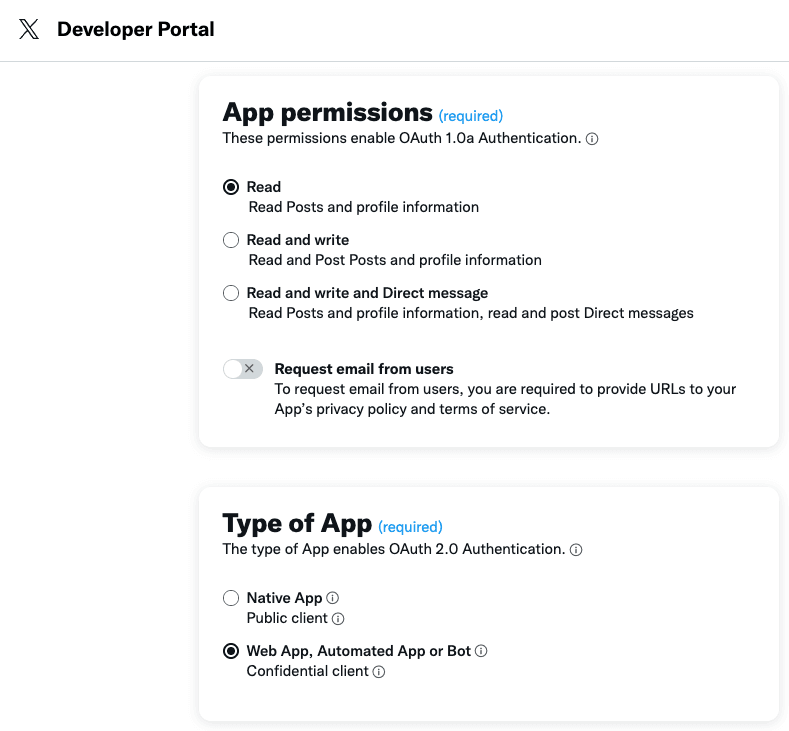Choose the Read and write radio option
This screenshot has height=731, width=789.
231,240
